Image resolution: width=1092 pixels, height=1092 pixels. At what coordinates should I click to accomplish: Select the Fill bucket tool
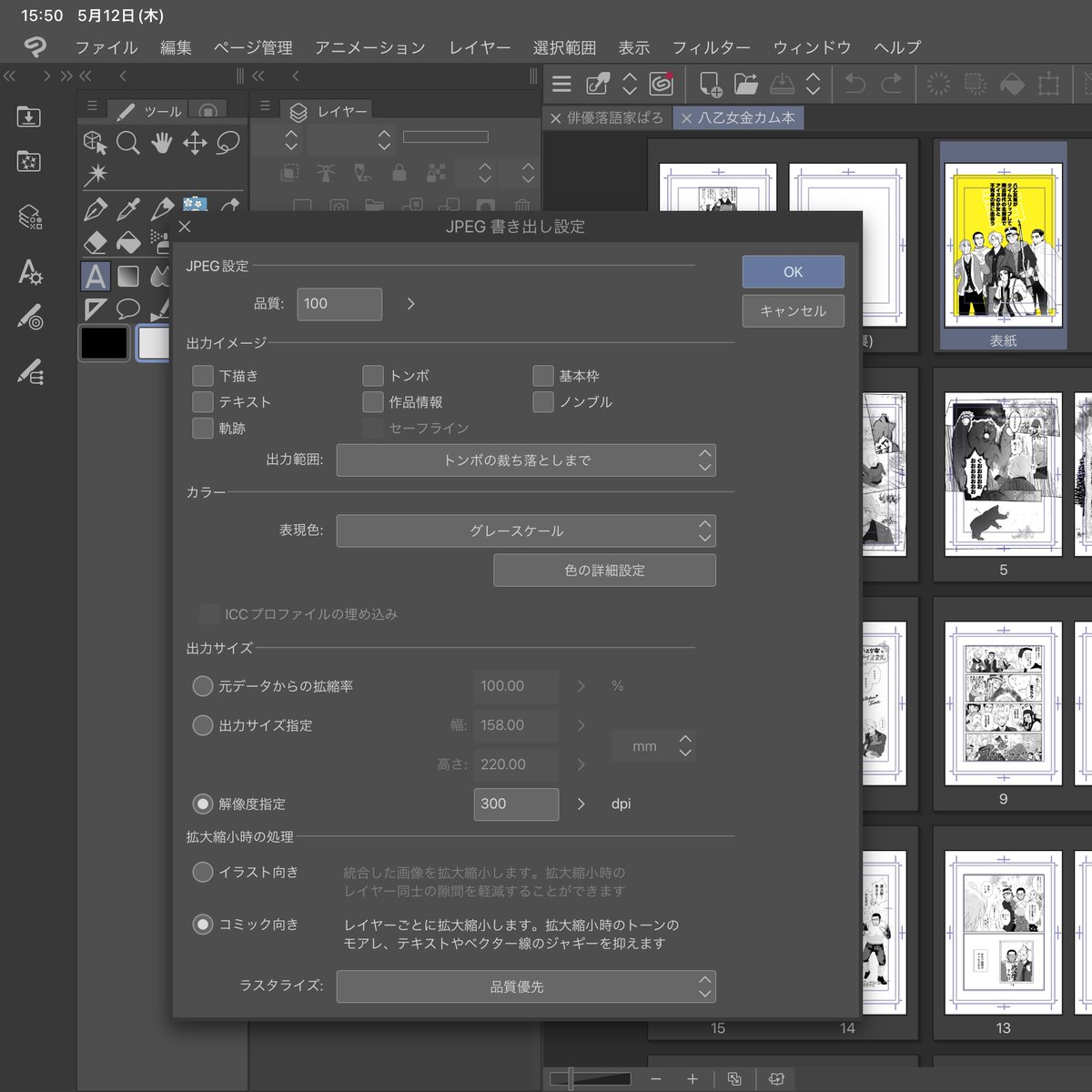click(x=128, y=242)
